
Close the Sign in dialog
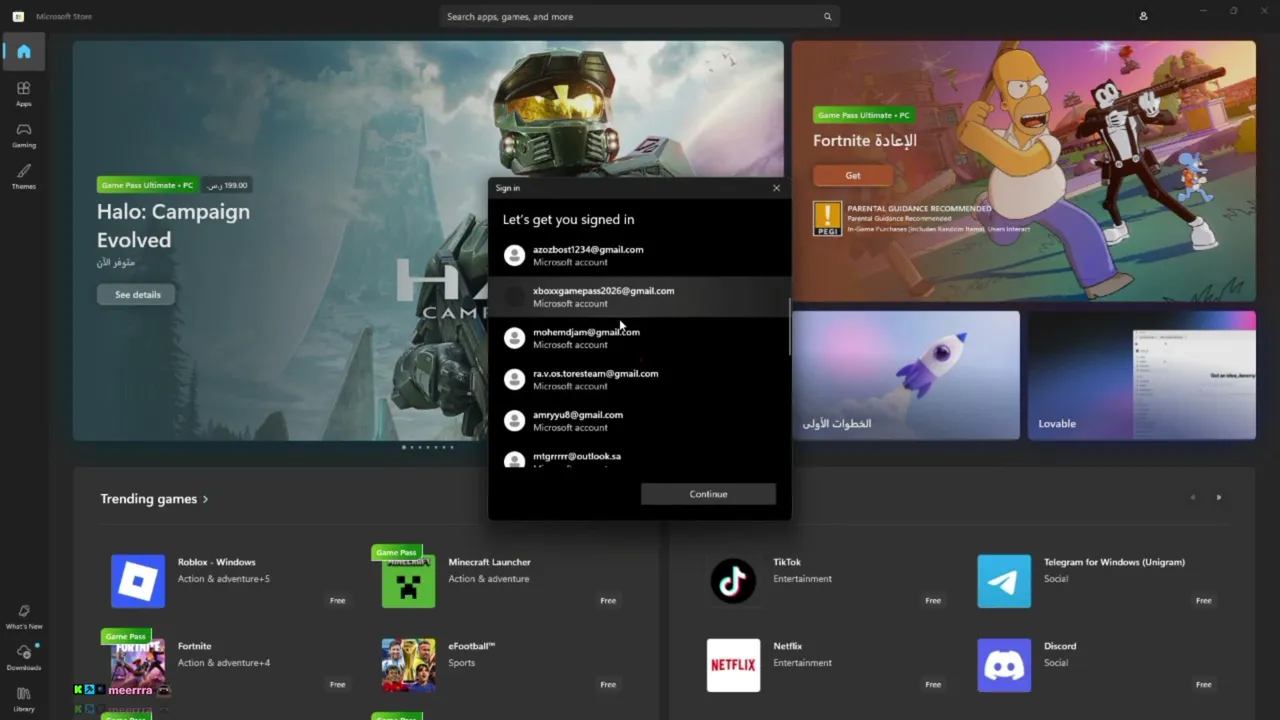(776, 188)
